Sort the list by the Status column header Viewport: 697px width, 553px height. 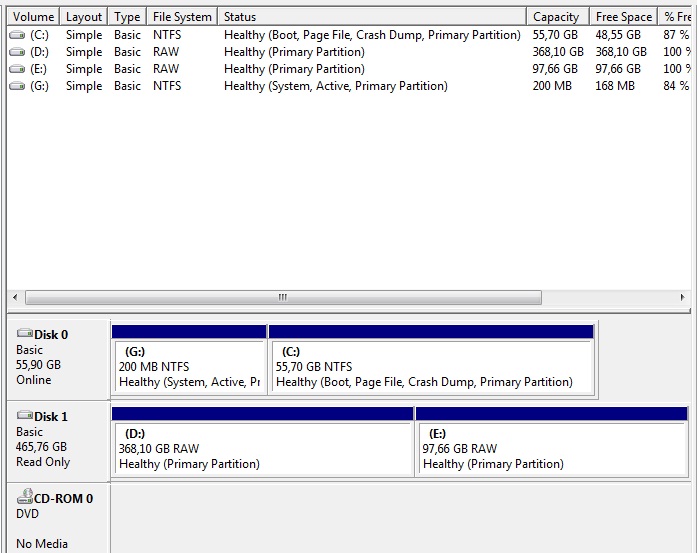click(373, 17)
